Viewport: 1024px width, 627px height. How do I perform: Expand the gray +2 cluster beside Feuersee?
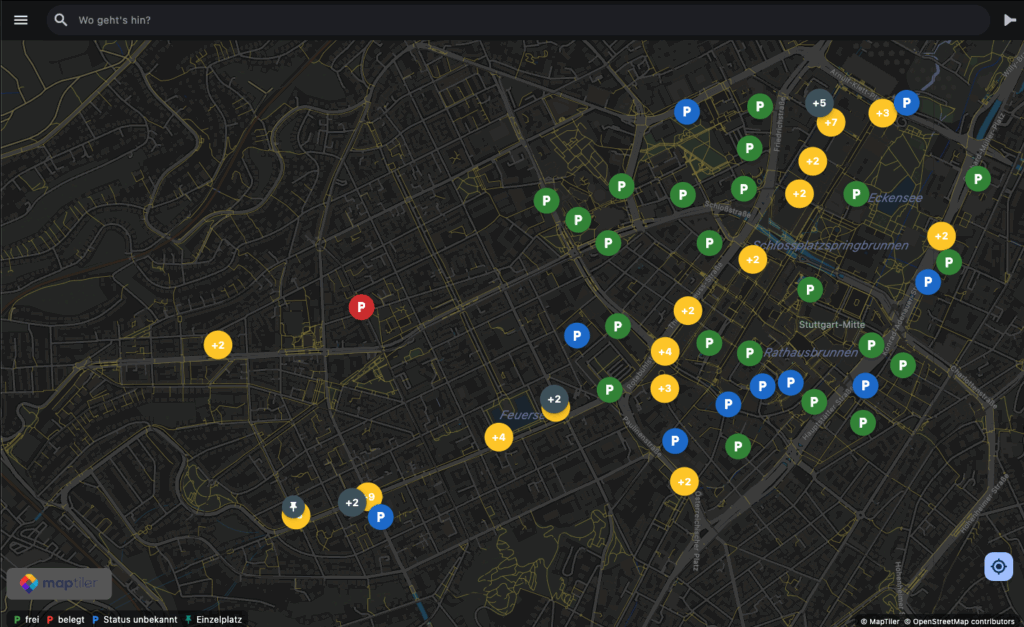coord(554,399)
